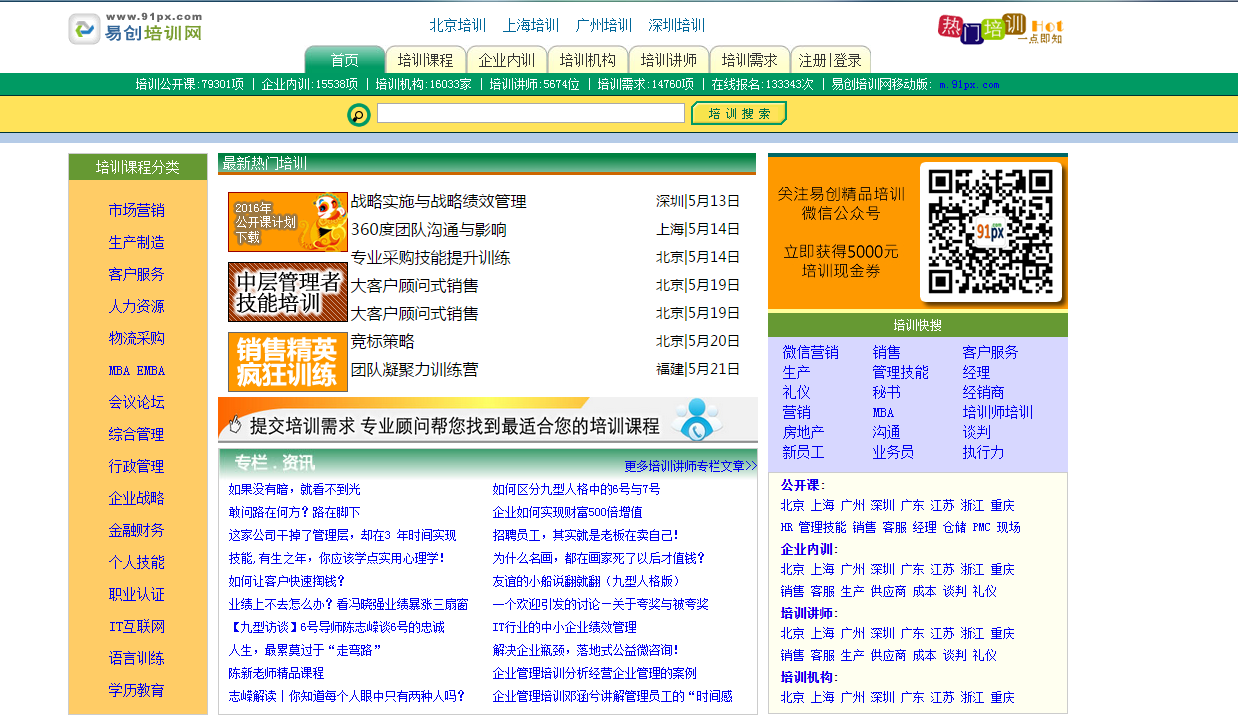Viewport: 1238px width, 719px height.
Task: Click inside the training search input field
Action: [x=531, y=113]
